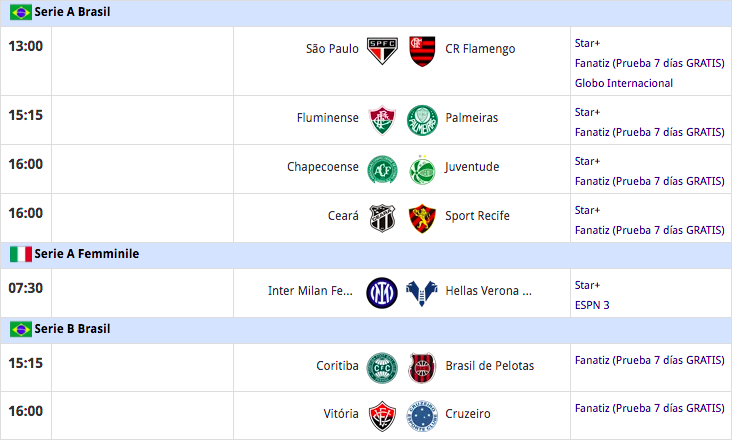Open Star+ link for São Paulo match
Image resolution: width=732 pixels, height=440 pixels.
(x=587, y=43)
